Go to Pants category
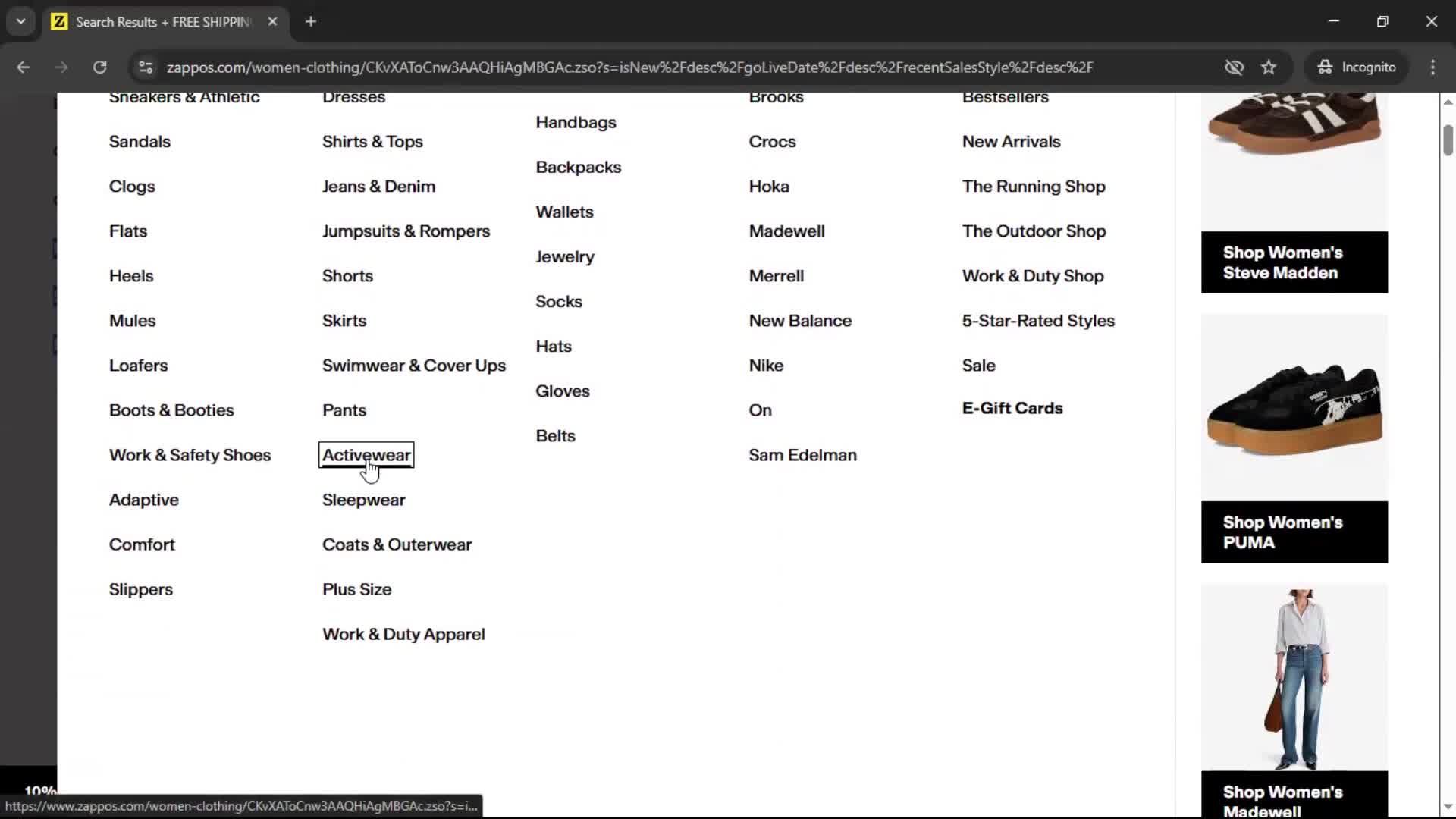 (x=344, y=410)
